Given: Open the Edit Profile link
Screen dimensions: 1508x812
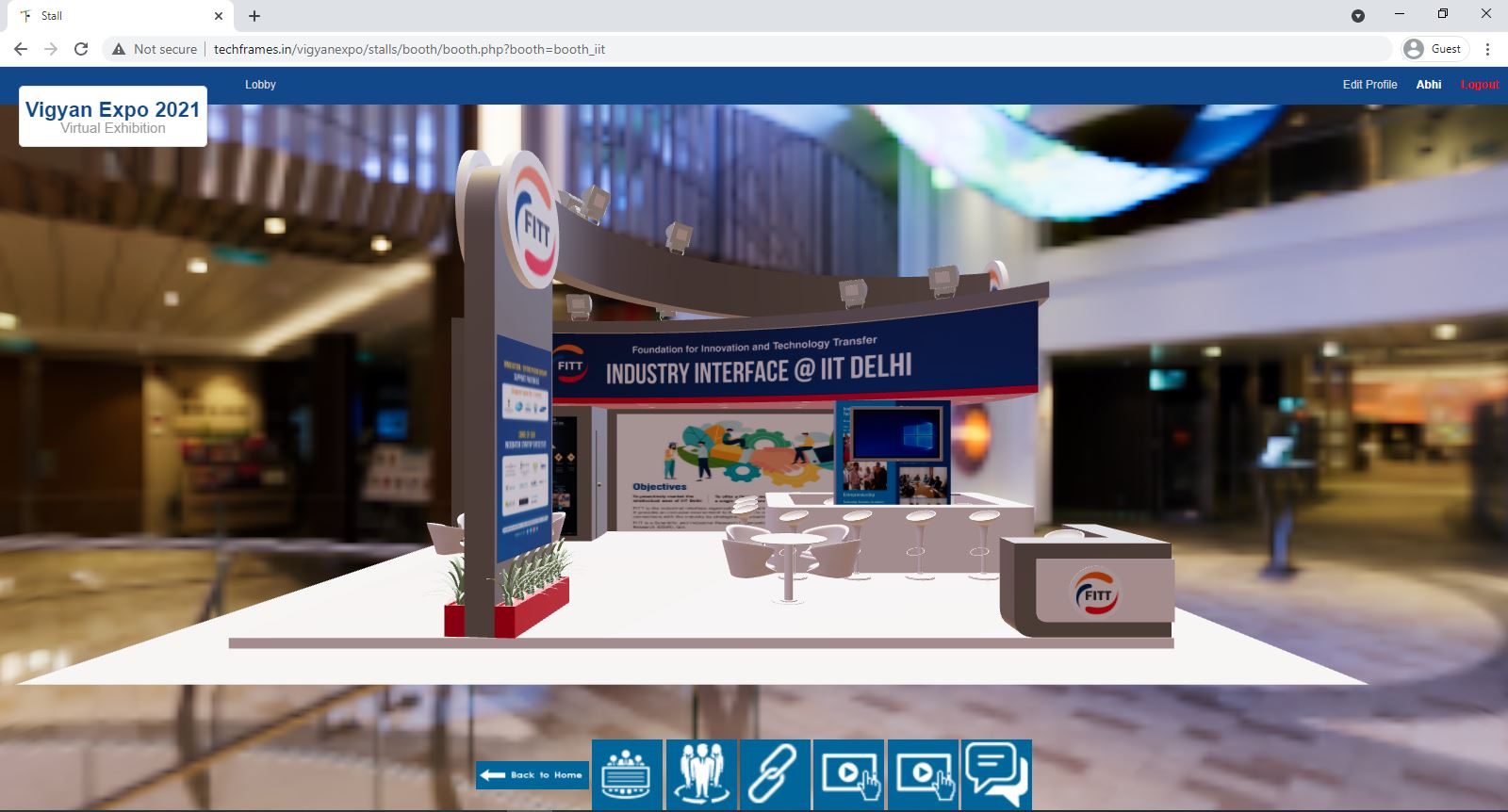Looking at the screenshot, I should (1369, 85).
